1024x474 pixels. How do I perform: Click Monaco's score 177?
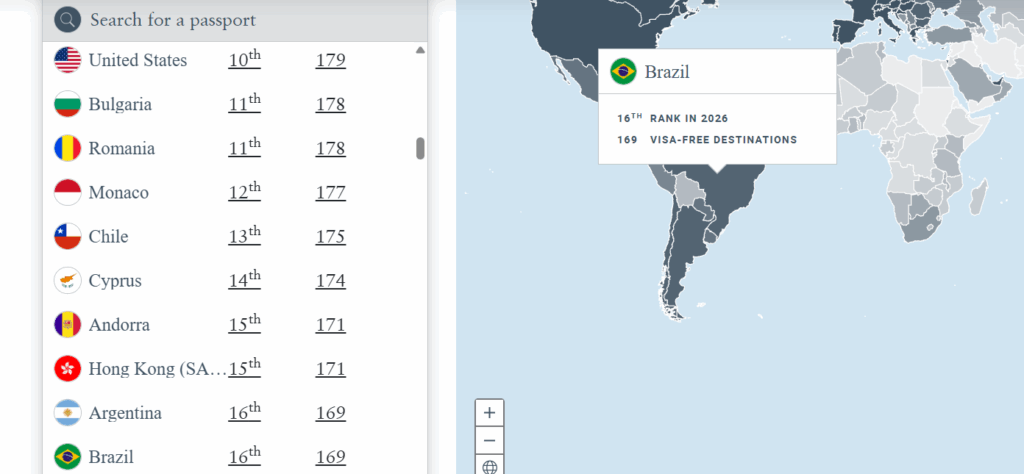tap(330, 193)
